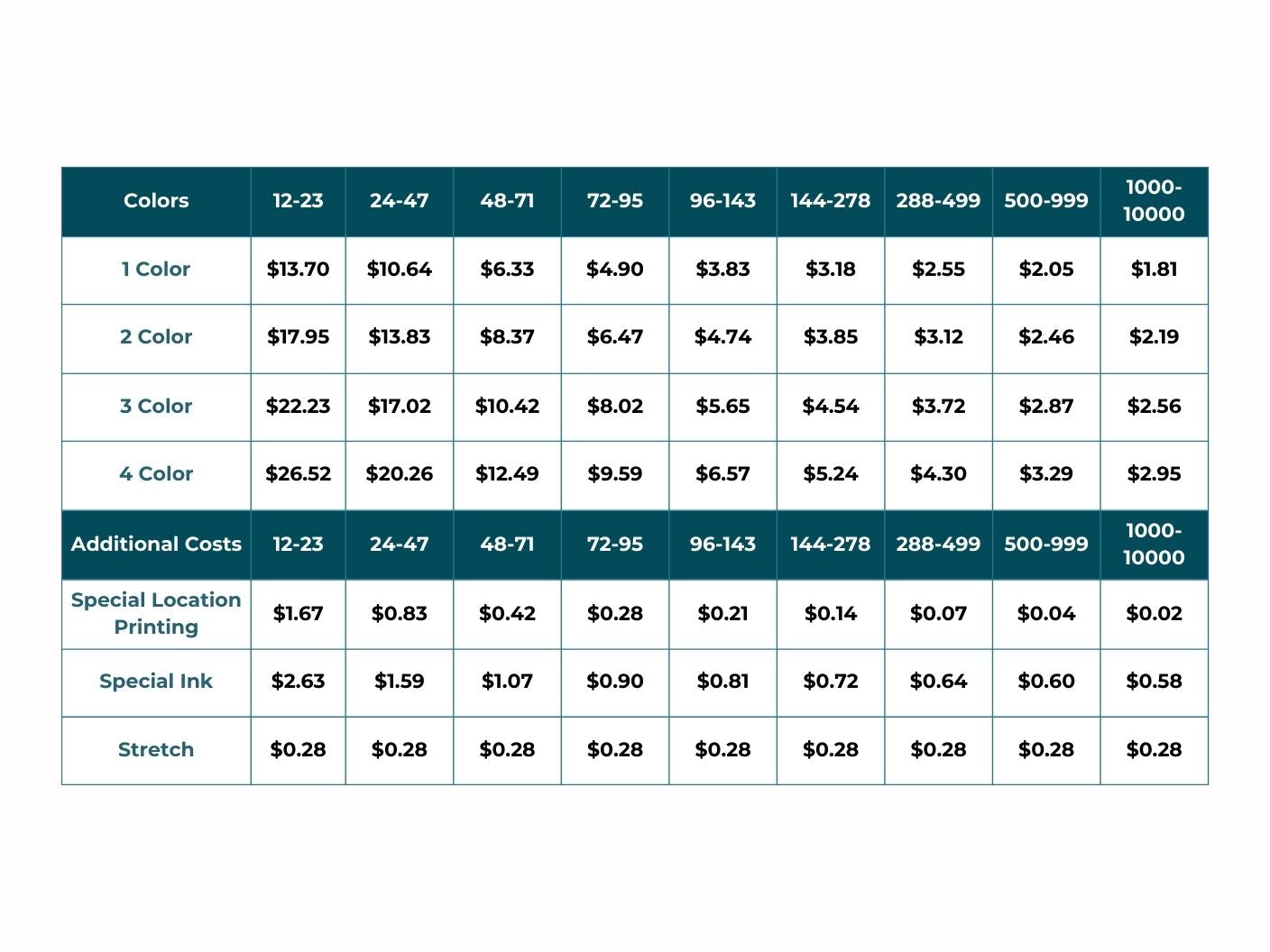Select the 4 Color row label

[156, 474]
